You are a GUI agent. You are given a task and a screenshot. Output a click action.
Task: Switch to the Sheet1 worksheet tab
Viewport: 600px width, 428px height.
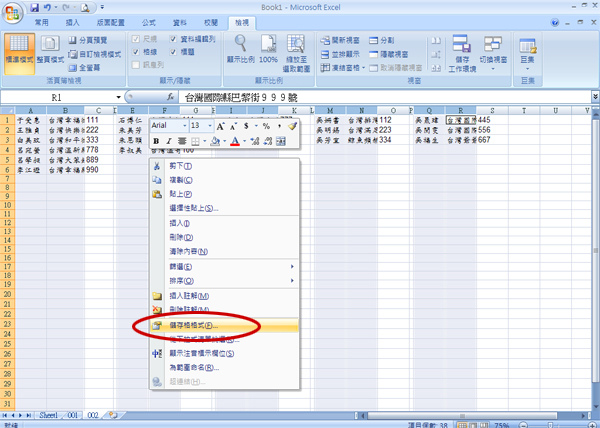point(49,415)
